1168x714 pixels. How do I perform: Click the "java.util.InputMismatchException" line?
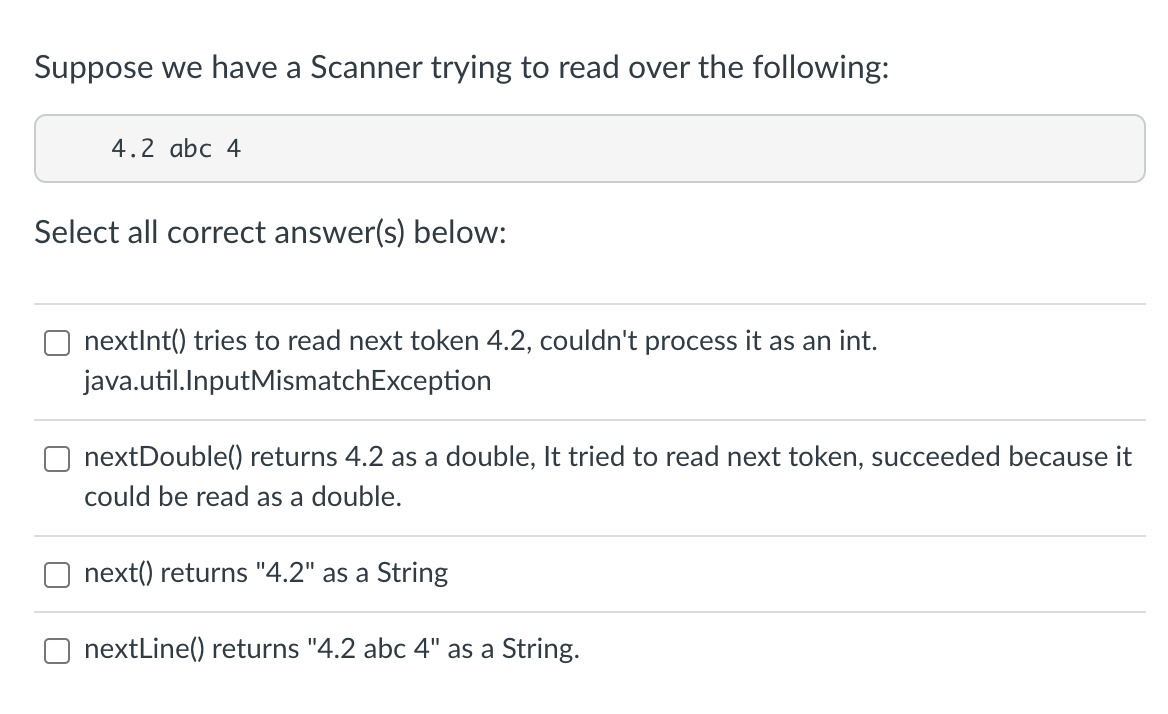(288, 380)
